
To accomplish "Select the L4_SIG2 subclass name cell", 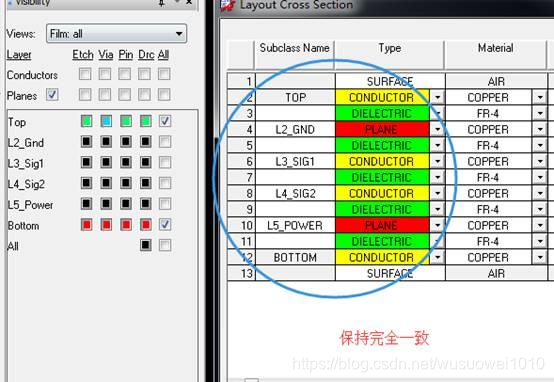I will tap(295, 193).
